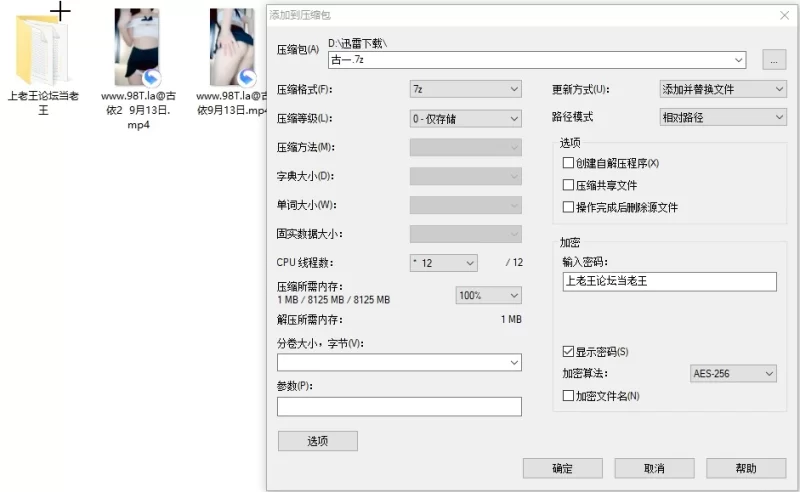Viewport: 800px width, 492px height.
Task: Open the 更新方式 dropdown
Action: 723,89
